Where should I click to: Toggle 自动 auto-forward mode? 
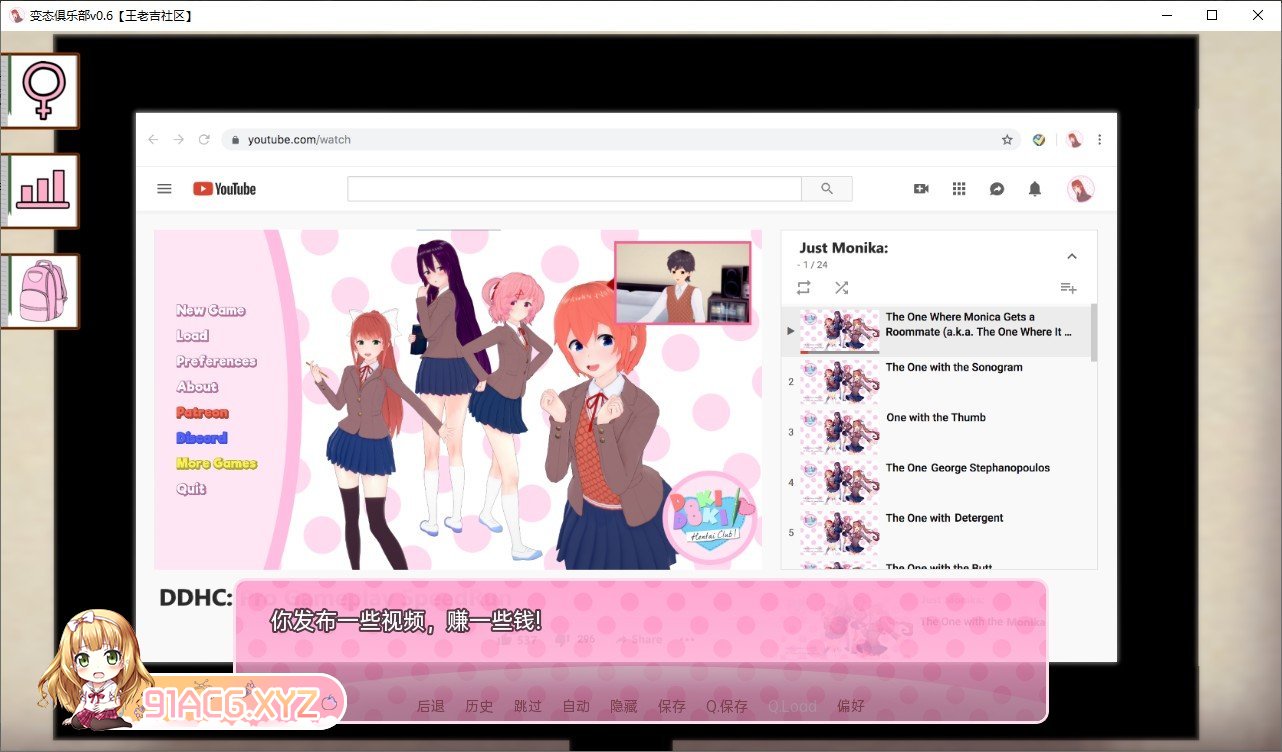[x=576, y=706]
